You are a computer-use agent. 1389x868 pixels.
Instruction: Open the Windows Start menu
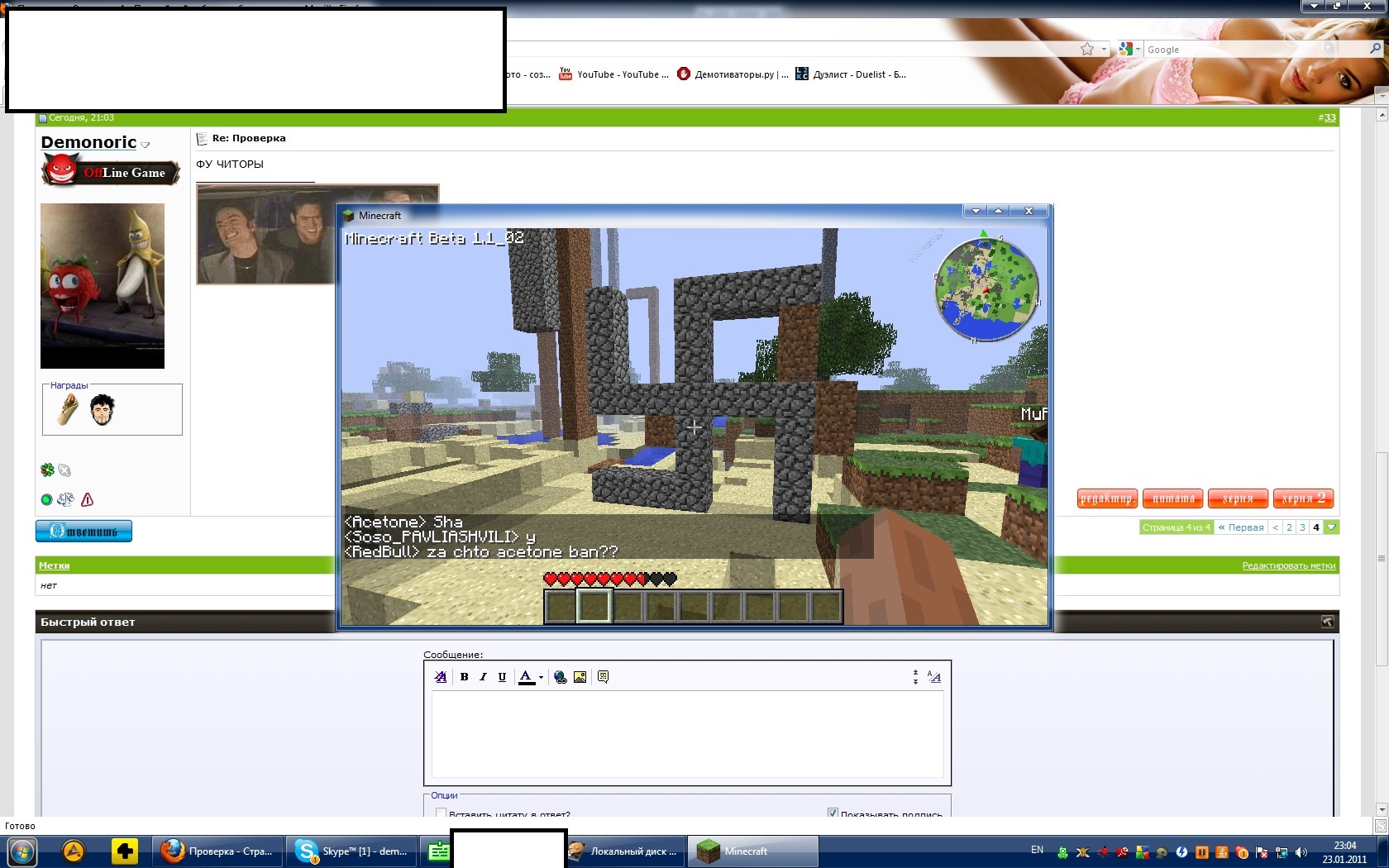pos(22,851)
